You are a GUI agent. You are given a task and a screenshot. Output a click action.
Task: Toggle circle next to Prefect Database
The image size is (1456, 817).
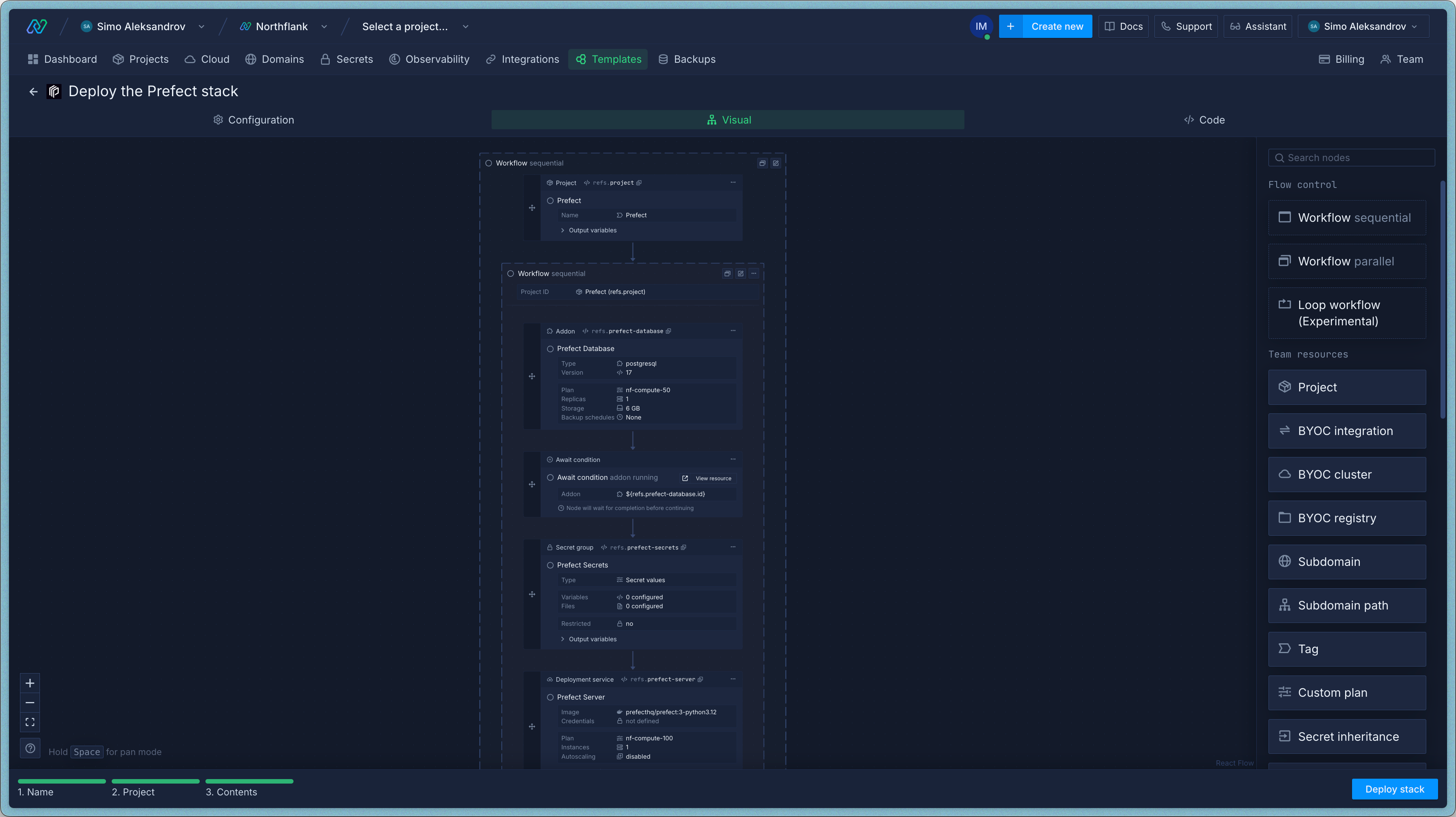coord(550,349)
